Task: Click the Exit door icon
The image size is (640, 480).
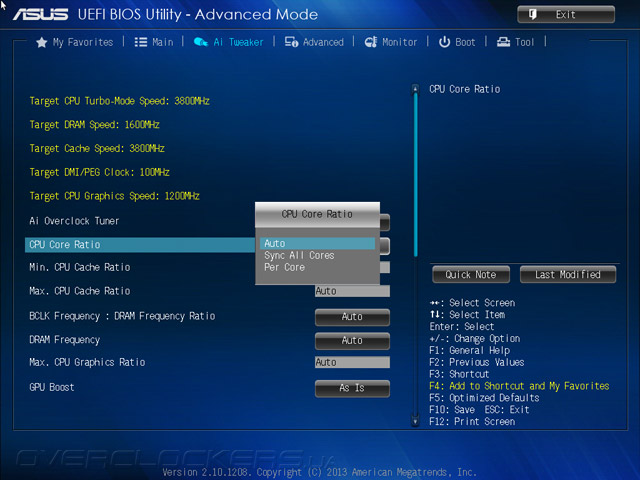Action: click(x=533, y=15)
